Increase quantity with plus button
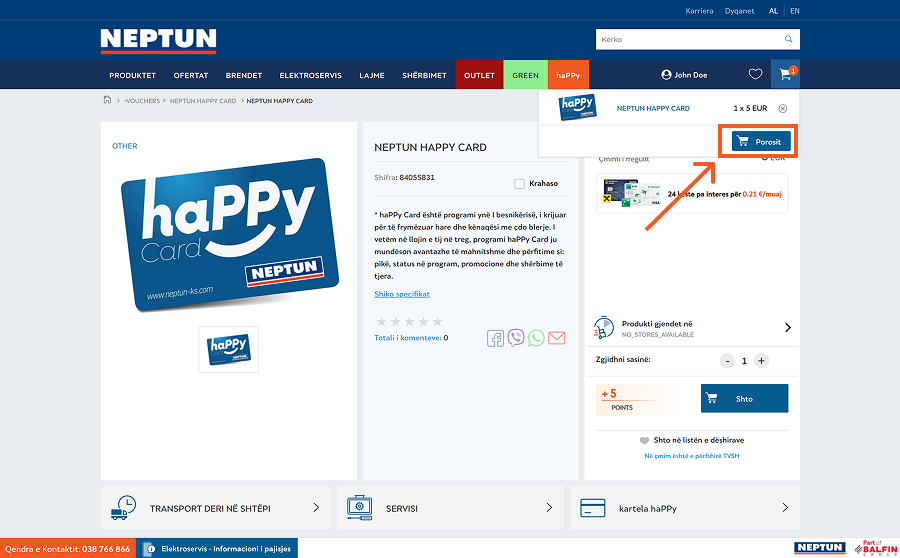Image resolution: width=900 pixels, height=558 pixels. click(761, 361)
